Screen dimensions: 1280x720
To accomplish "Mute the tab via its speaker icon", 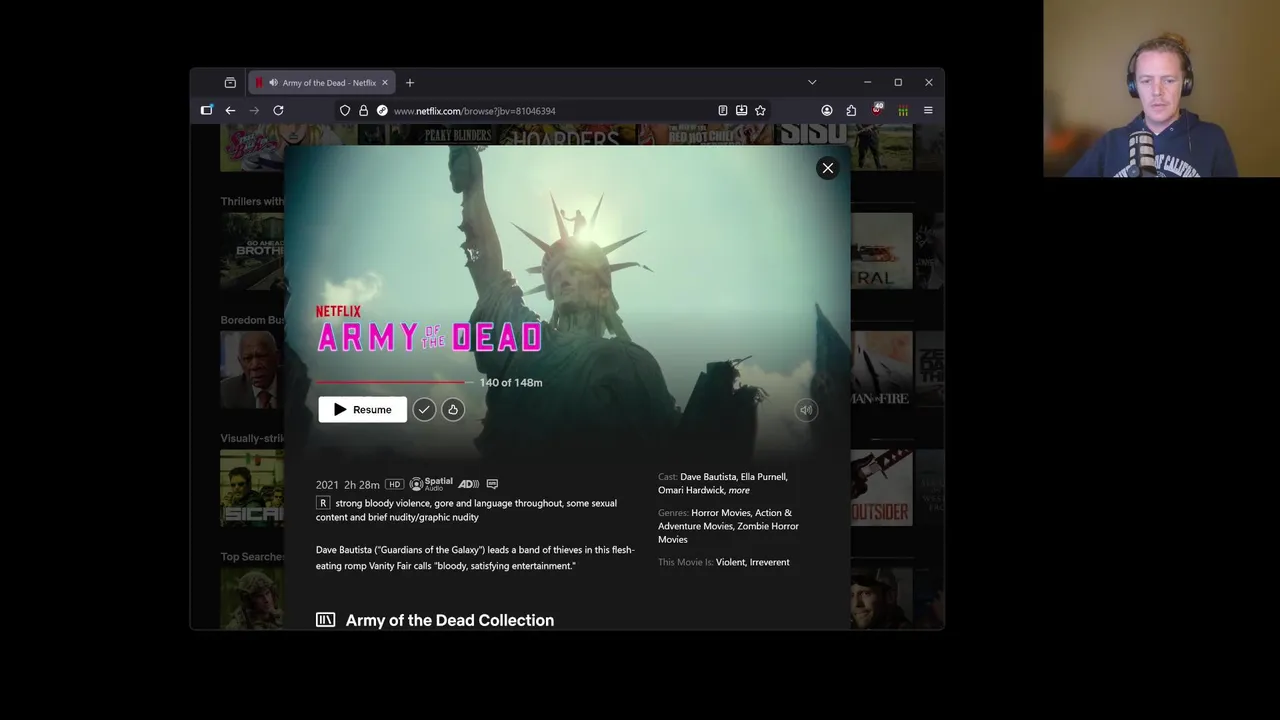I will click(x=273, y=83).
